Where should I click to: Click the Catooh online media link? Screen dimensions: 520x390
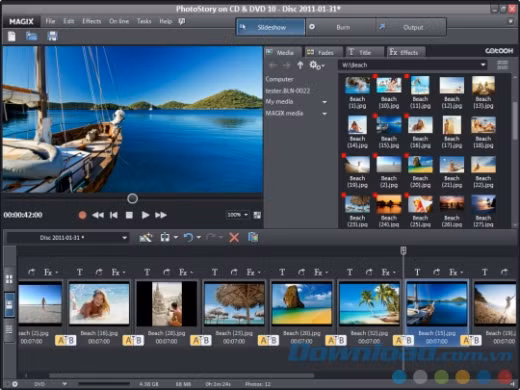coord(498,51)
